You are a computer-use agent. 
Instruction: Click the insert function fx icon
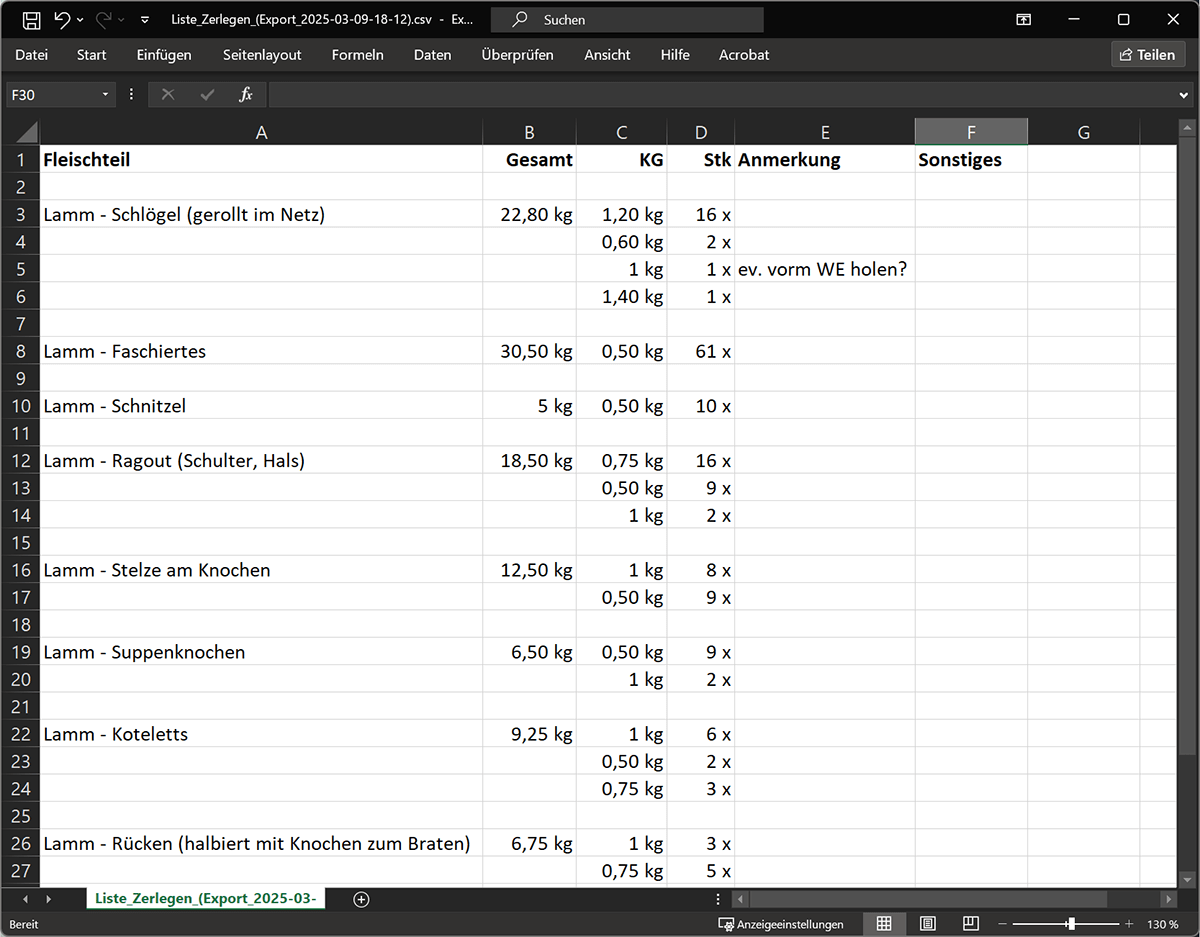[x=246, y=95]
